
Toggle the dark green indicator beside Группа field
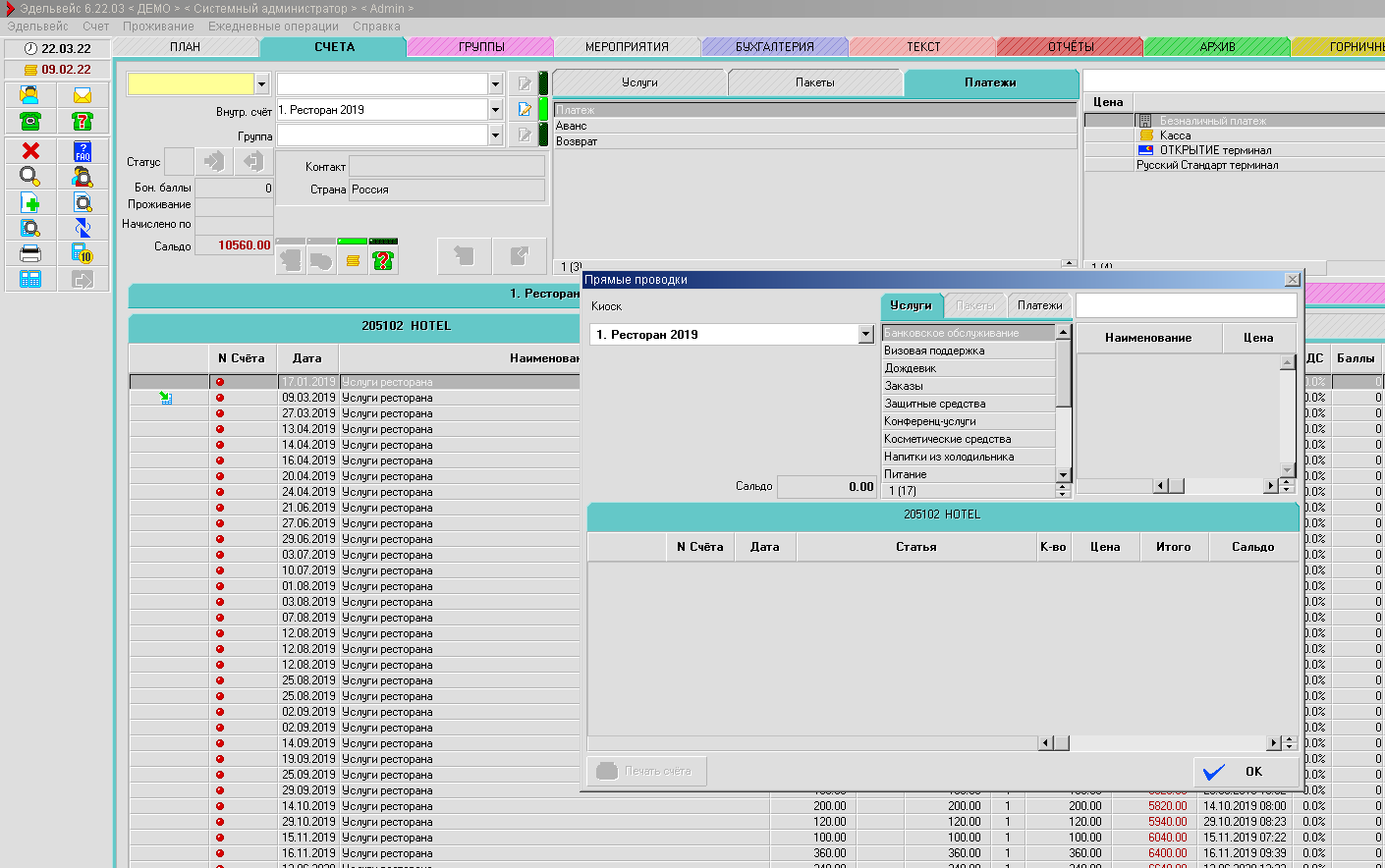click(543, 135)
